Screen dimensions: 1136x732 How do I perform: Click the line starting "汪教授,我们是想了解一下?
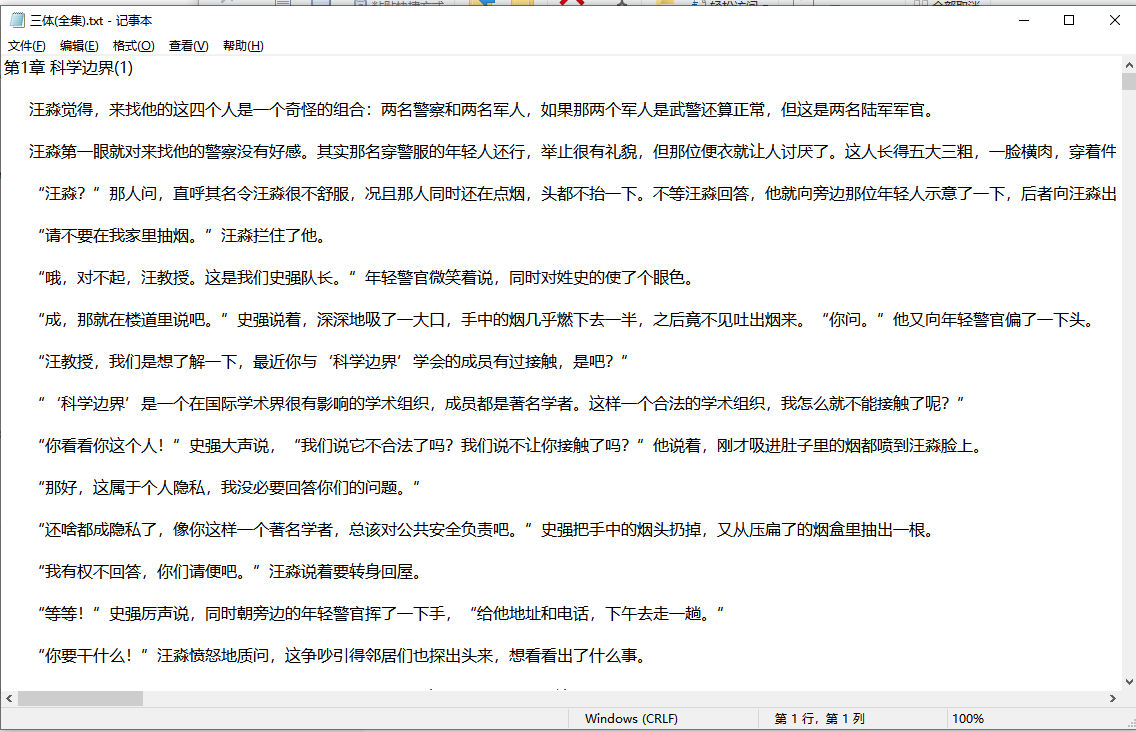(333, 362)
